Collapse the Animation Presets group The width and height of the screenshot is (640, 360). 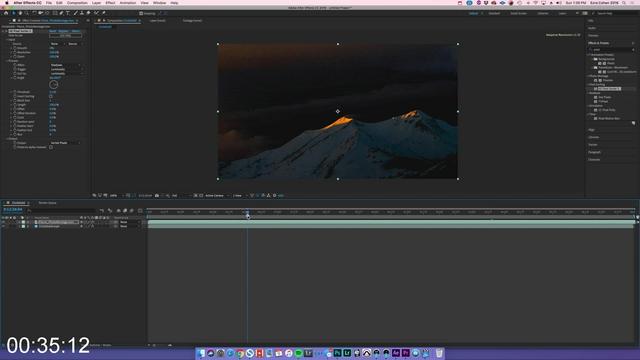point(589,55)
